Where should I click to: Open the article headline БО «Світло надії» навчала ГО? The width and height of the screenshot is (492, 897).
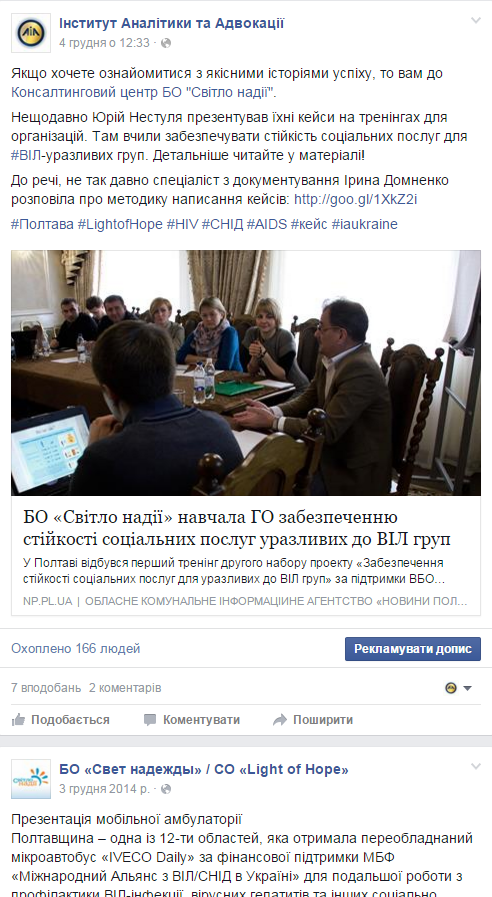click(237, 528)
